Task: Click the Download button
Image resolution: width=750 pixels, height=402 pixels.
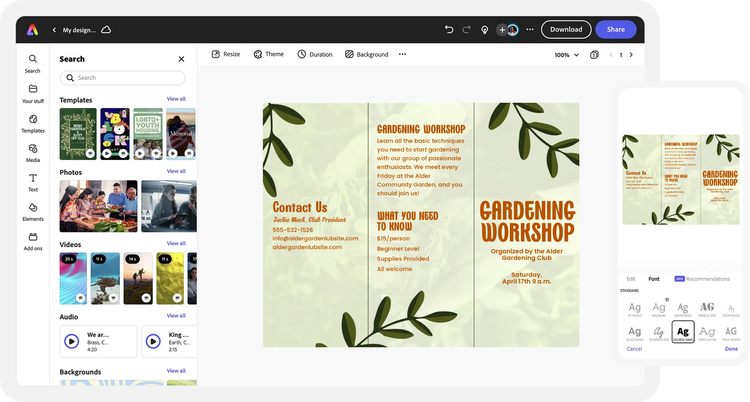Action: coord(565,30)
